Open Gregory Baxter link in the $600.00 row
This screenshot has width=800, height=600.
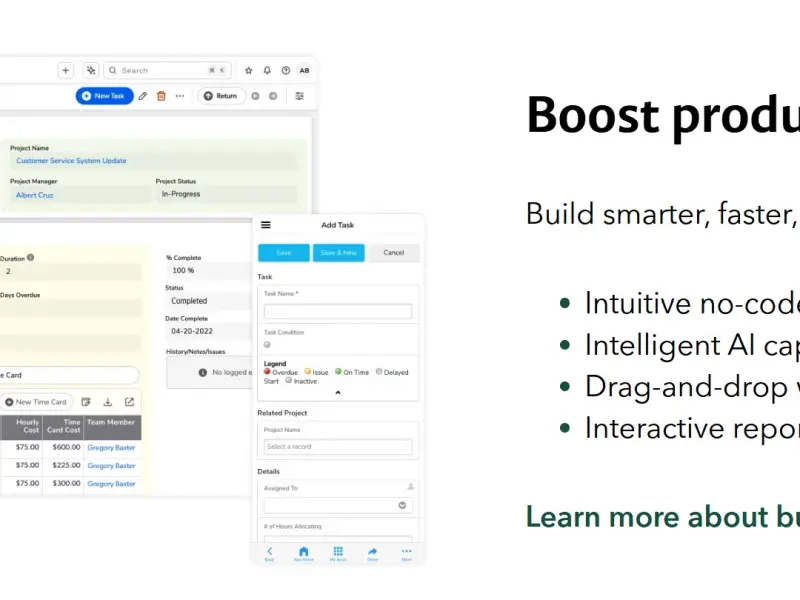pyautogui.click(x=111, y=447)
